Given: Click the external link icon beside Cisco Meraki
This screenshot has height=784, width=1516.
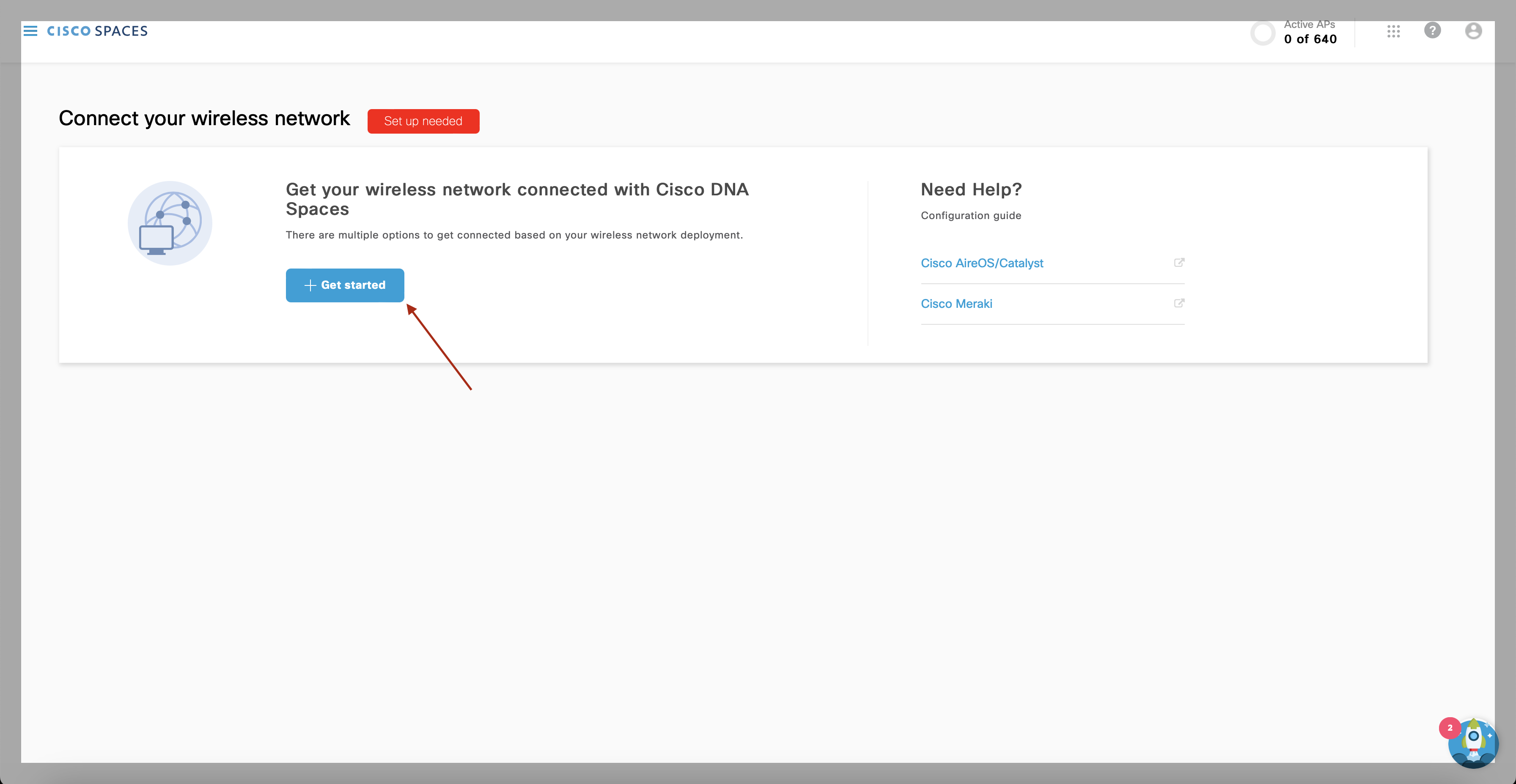Looking at the screenshot, I should click(x=1179, y=303).
